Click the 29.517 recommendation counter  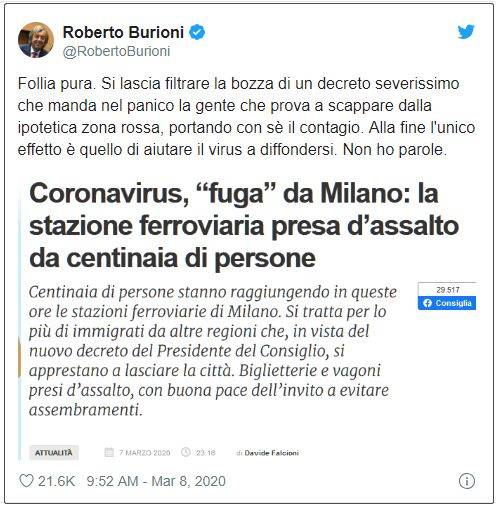(448, 290)
